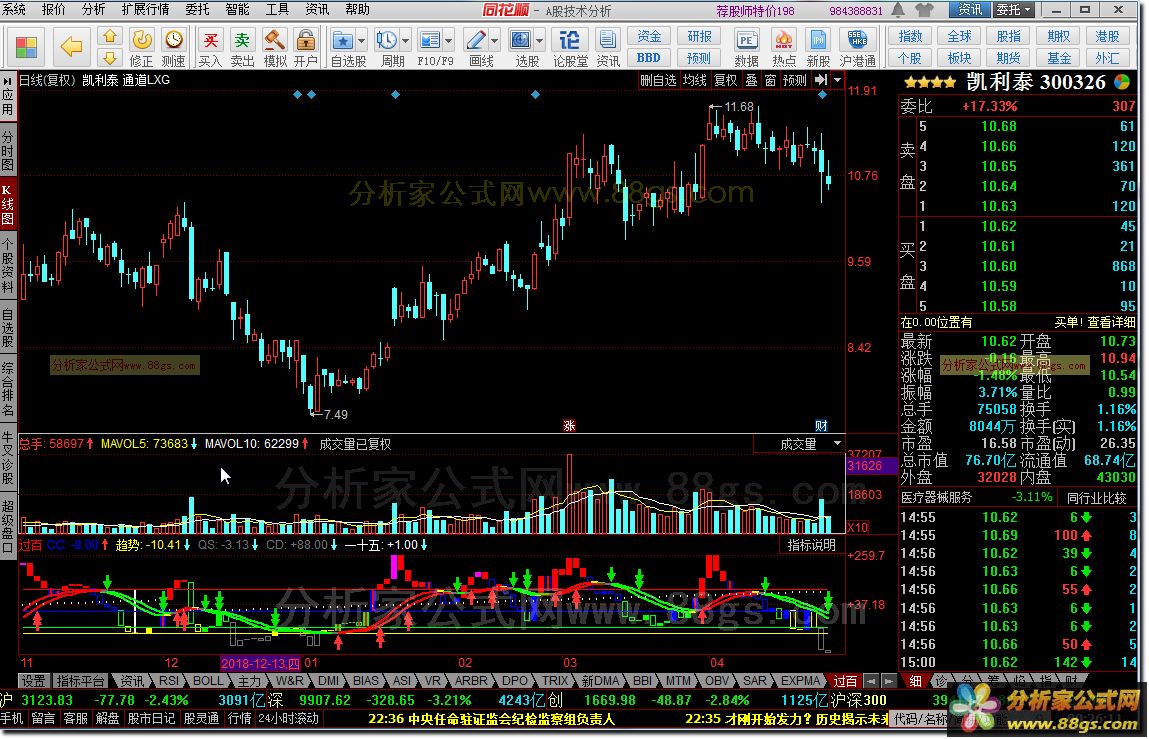1149x739 pixels.
Task: Click the pie chart icon beside 300326
Action: point(1123,81)
